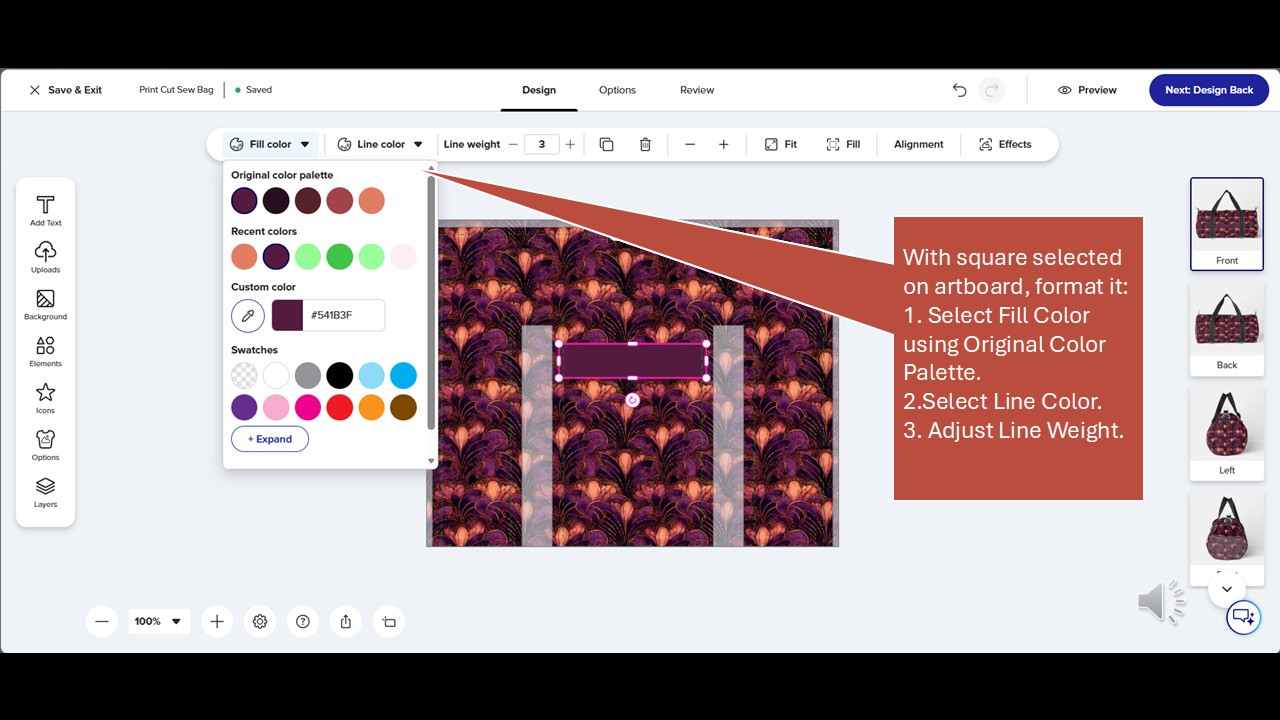This screenshot has height=720, width=1280.
Task: Open the chat assistant icon
Action: 1243,617
